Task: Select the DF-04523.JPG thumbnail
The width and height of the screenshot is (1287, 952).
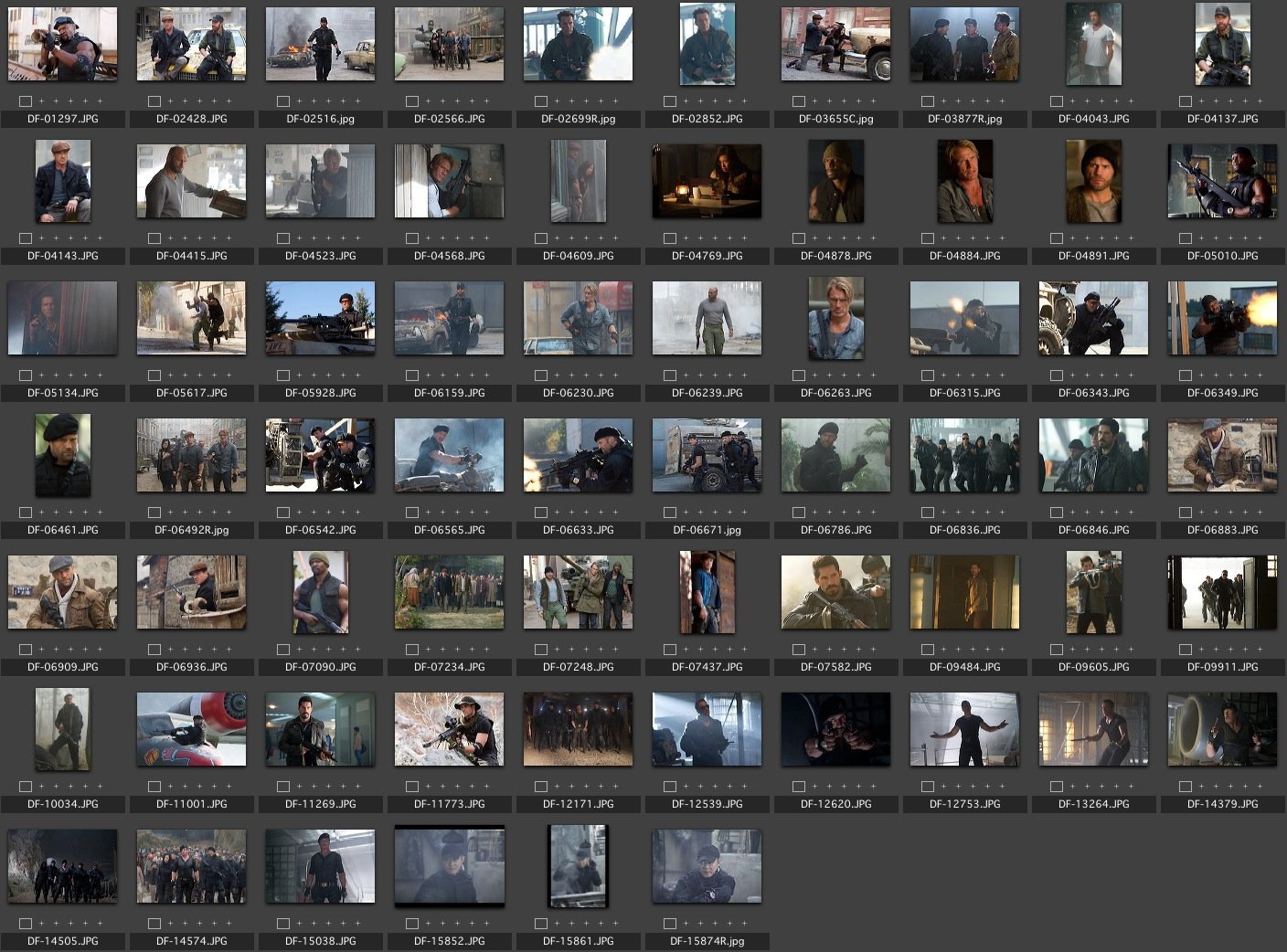Action: point(320,181)
